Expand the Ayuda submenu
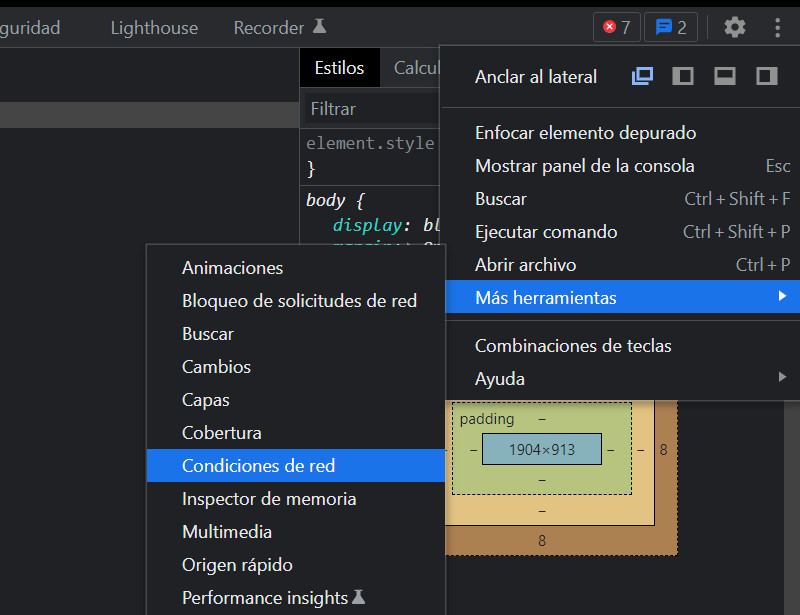The image size is (800, 615). (x=500, y=378)
